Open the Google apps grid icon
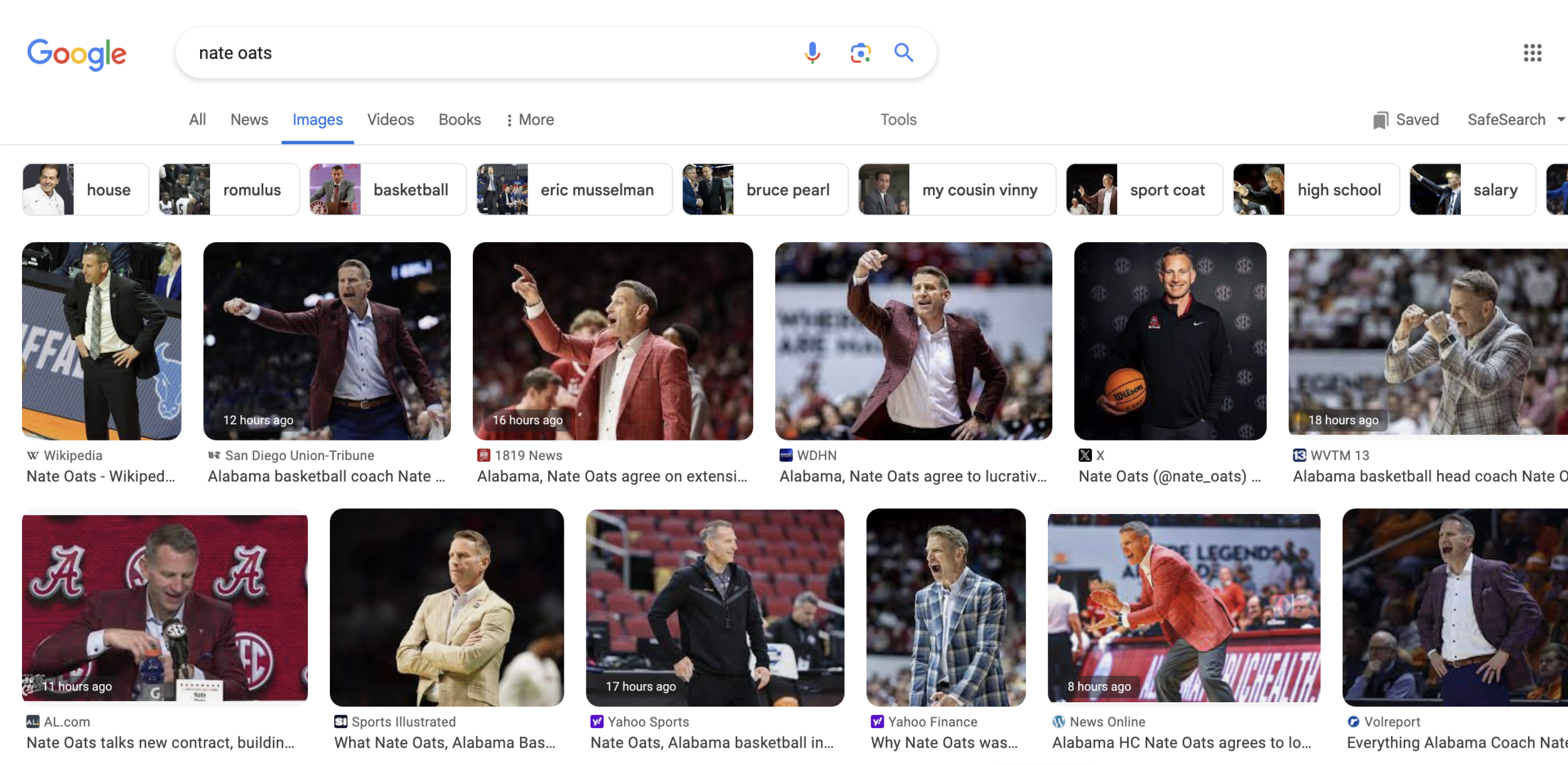1568x765 pixels. [1532, 53]
